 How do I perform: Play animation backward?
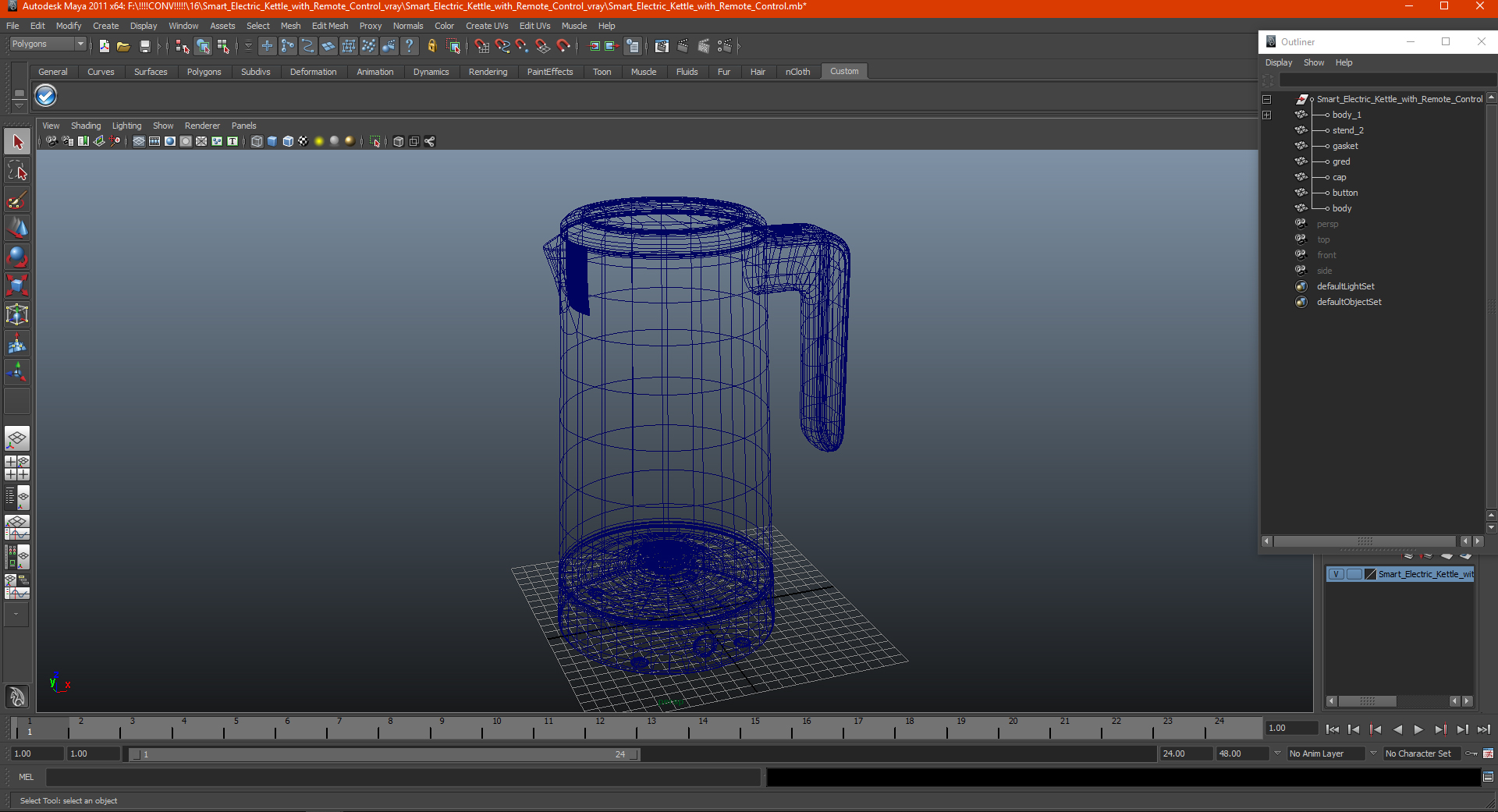point(1397,729)
